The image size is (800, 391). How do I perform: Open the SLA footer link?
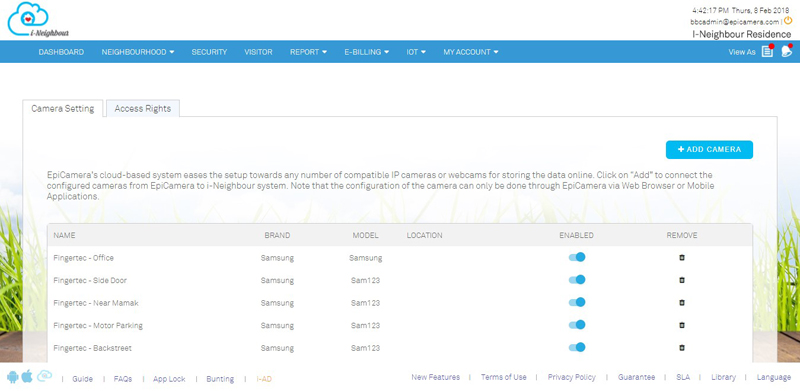683,377
